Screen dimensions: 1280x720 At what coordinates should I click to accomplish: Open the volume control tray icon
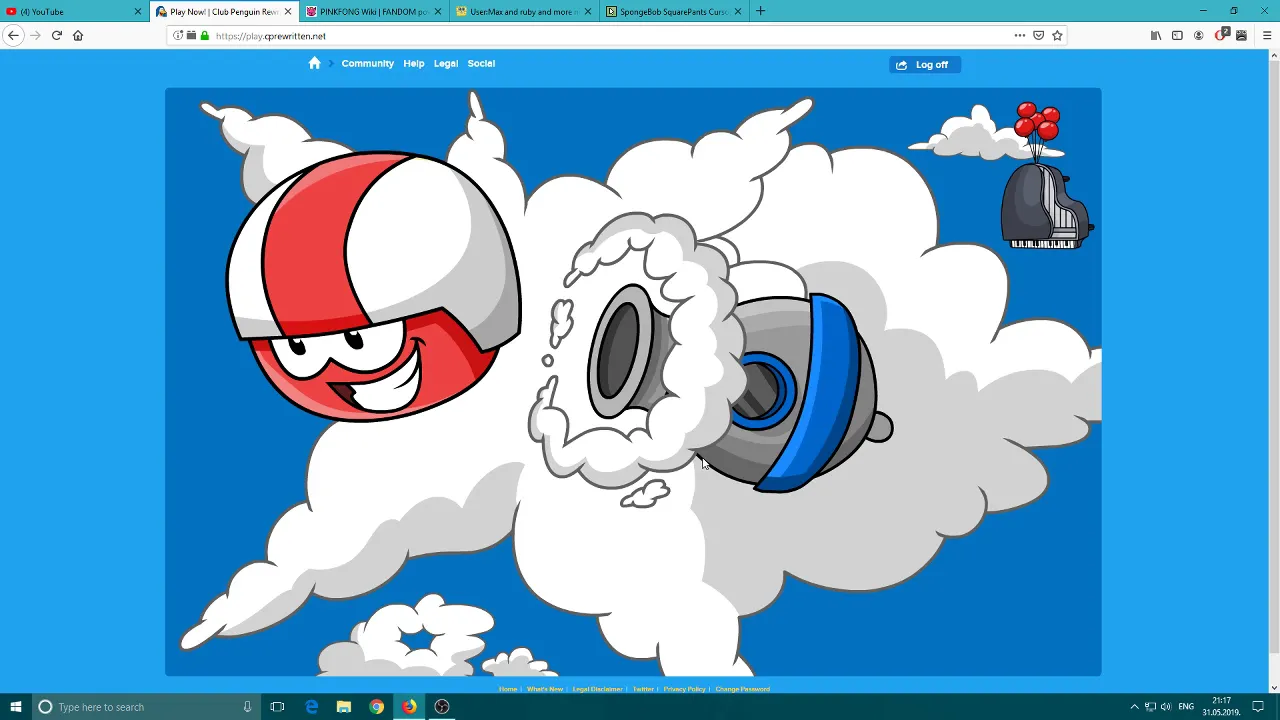1166,707
